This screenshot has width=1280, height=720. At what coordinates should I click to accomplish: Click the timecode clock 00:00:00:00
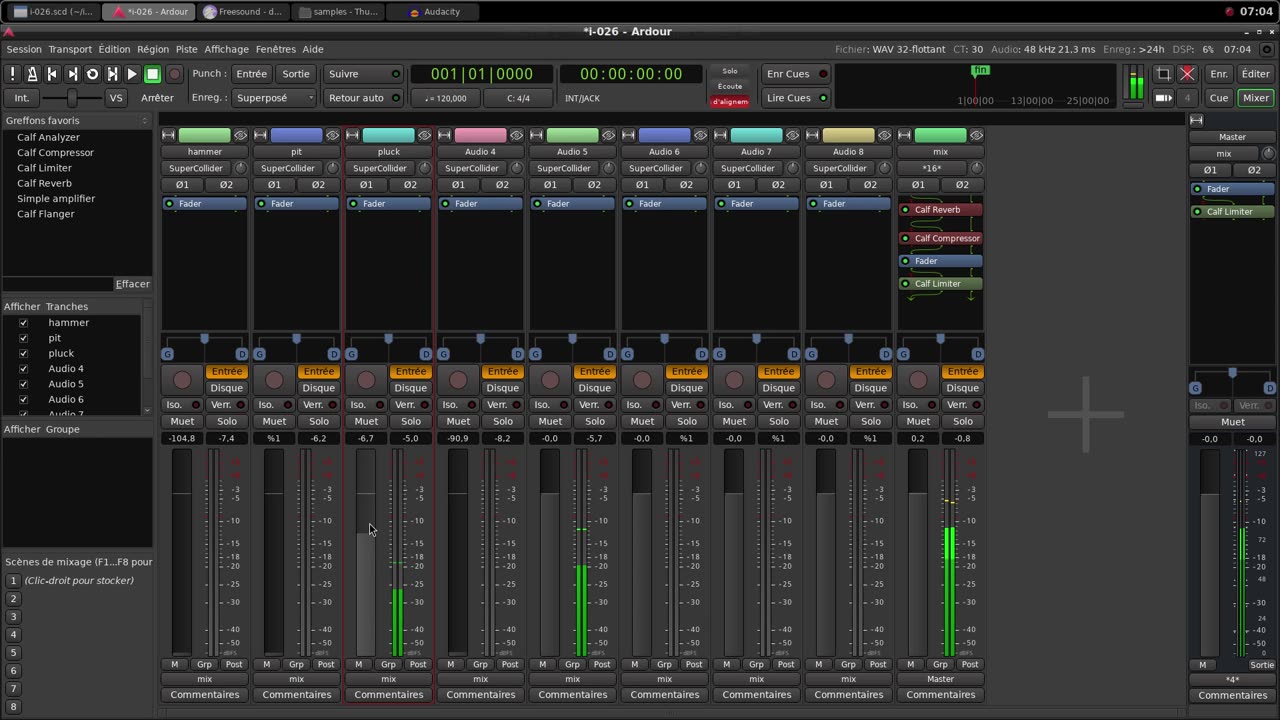(631, 74)
